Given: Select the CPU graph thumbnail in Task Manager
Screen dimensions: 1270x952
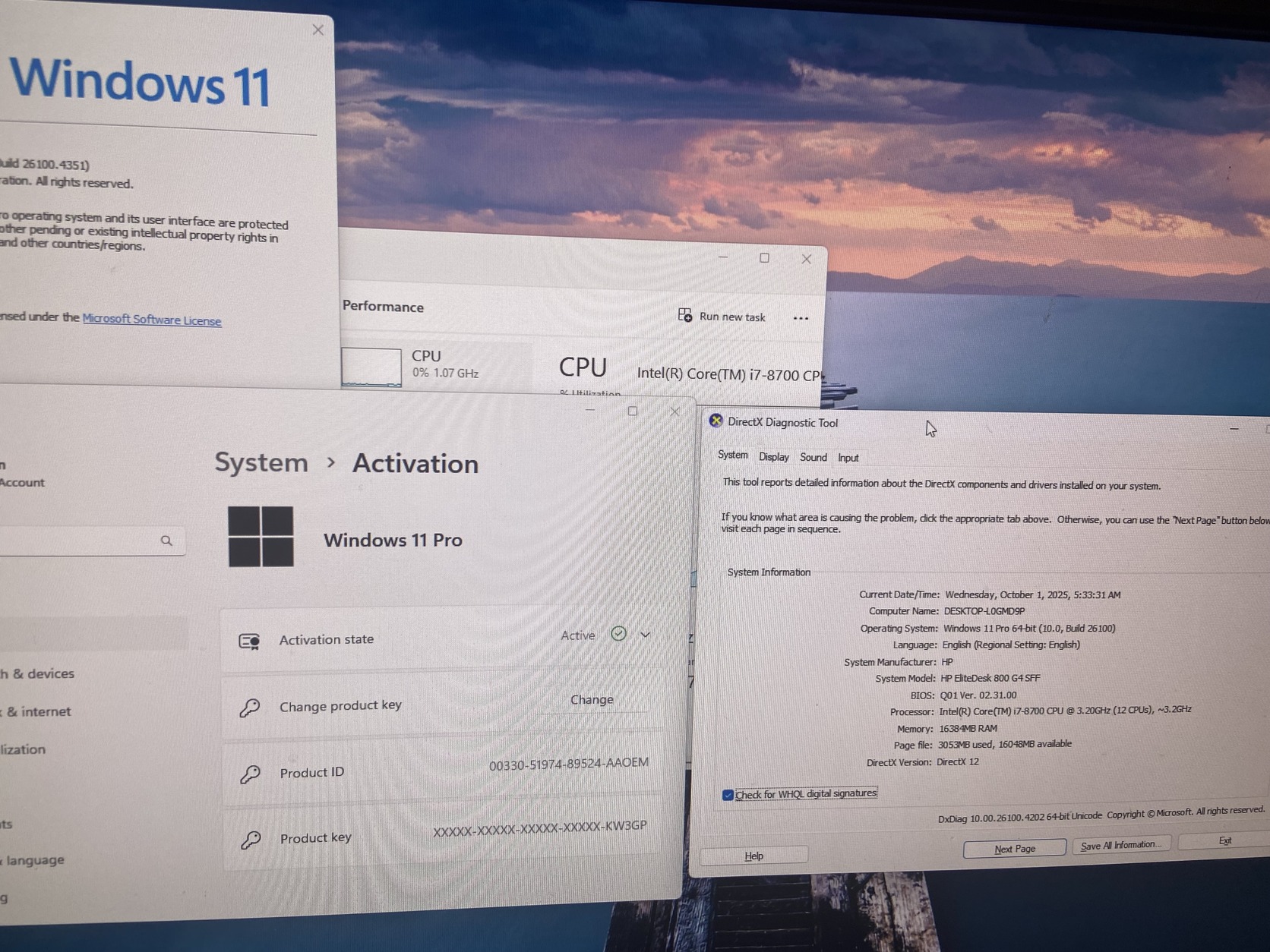Looking at the screenshot, I should coord(371,367).
